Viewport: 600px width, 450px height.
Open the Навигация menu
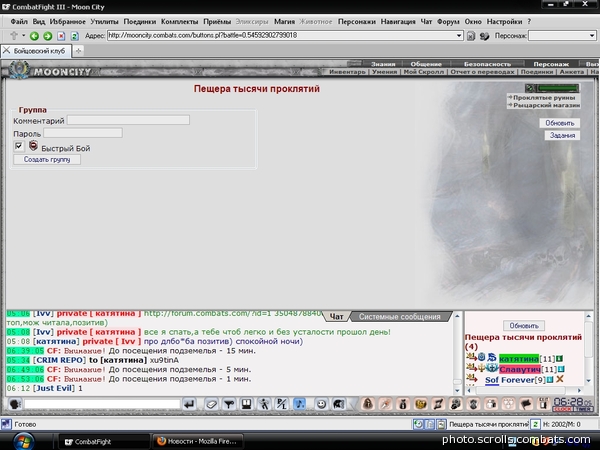pos(398,21)
